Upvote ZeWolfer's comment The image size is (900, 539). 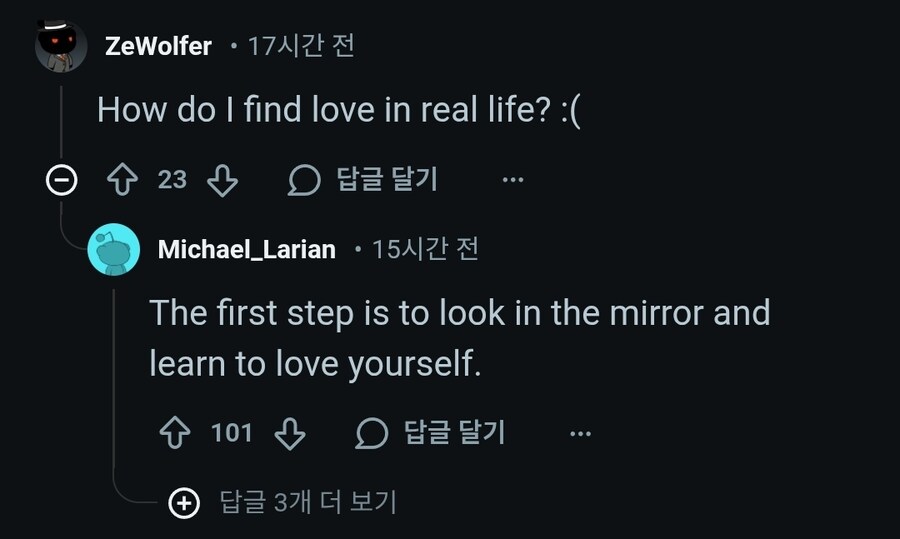(122, 180)
